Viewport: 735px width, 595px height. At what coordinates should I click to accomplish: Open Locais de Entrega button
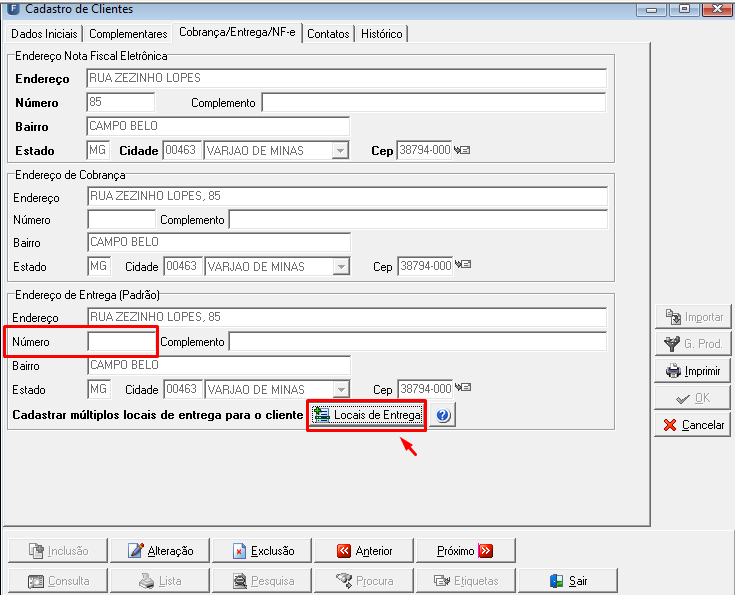click(367, 415)
